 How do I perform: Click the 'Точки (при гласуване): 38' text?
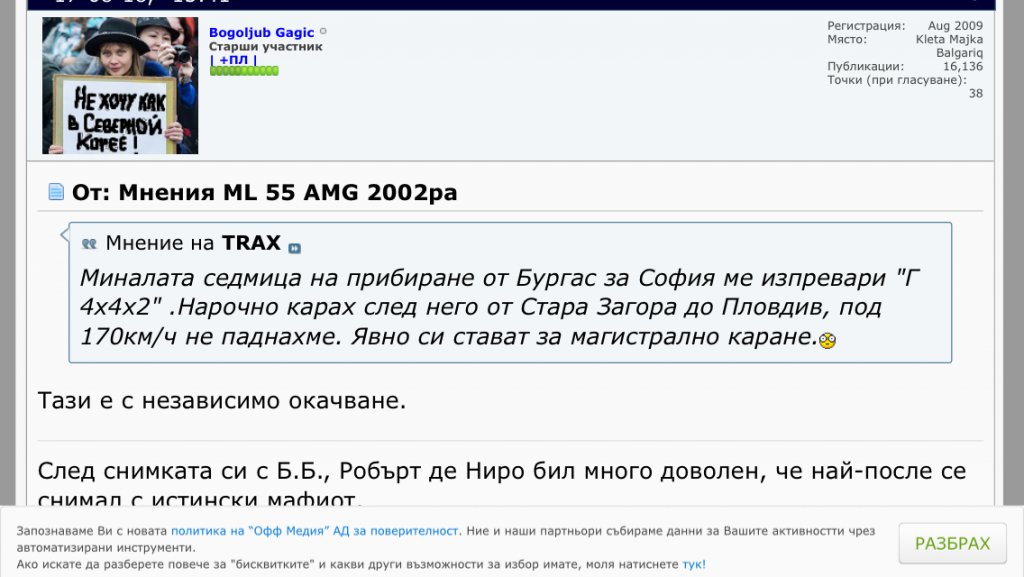coord(905,87)
